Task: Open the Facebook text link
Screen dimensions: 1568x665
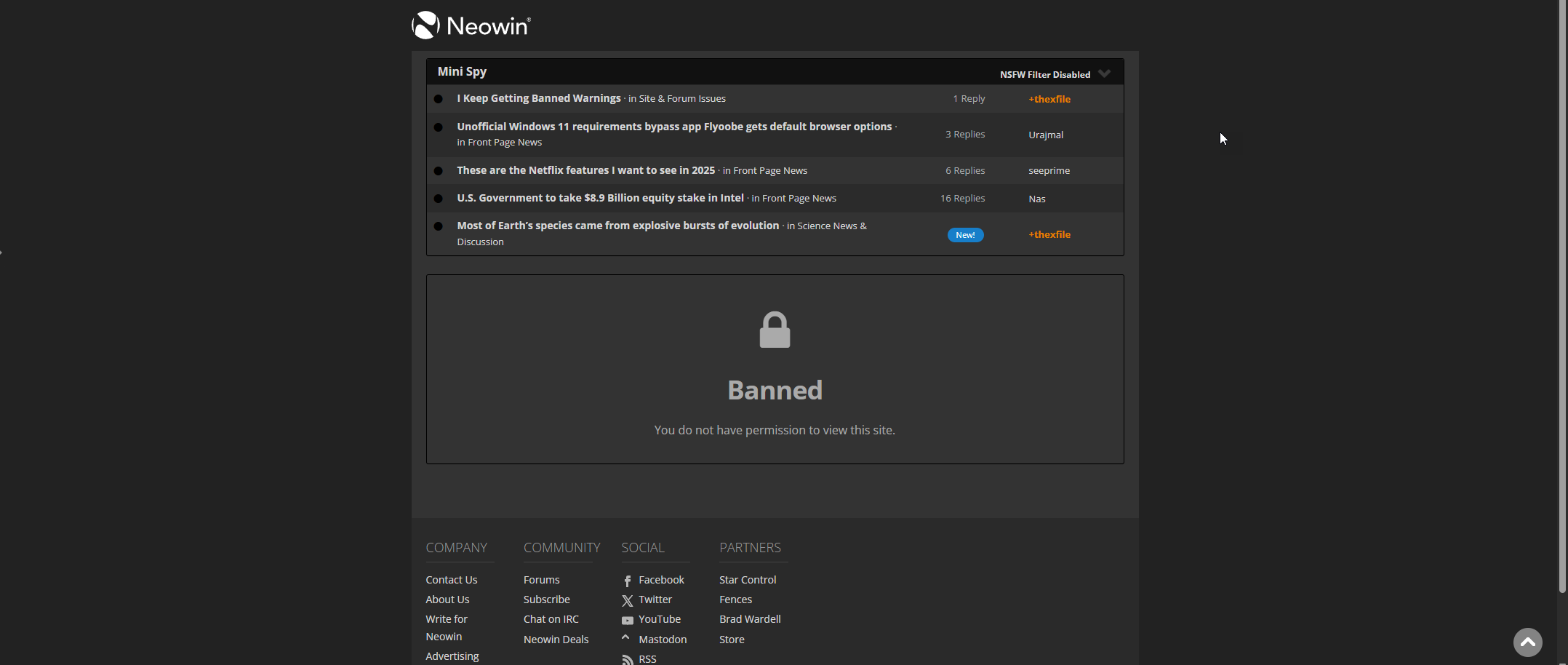Action: click(x=661, y=580)
